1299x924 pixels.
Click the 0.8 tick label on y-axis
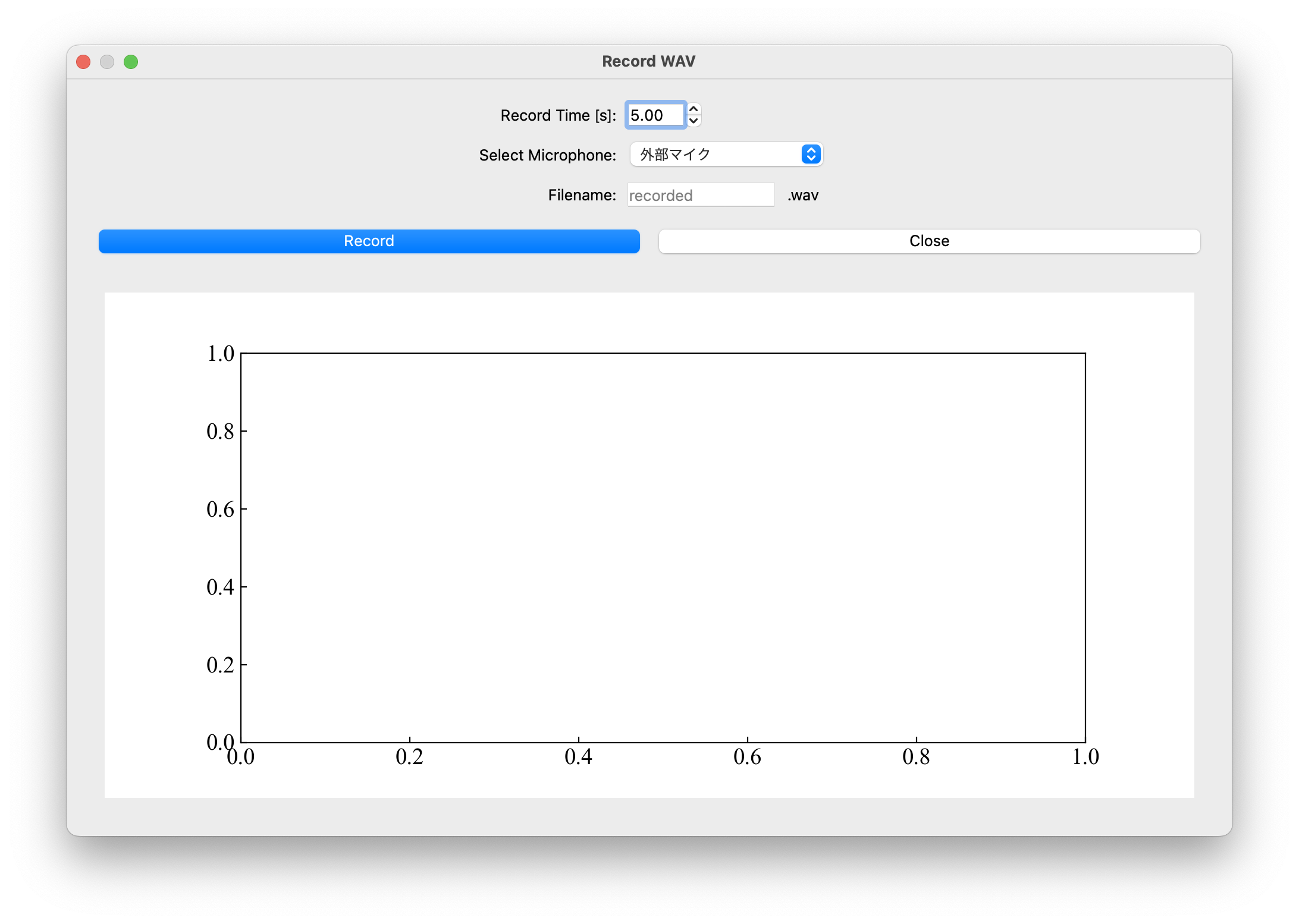(220, 432)
